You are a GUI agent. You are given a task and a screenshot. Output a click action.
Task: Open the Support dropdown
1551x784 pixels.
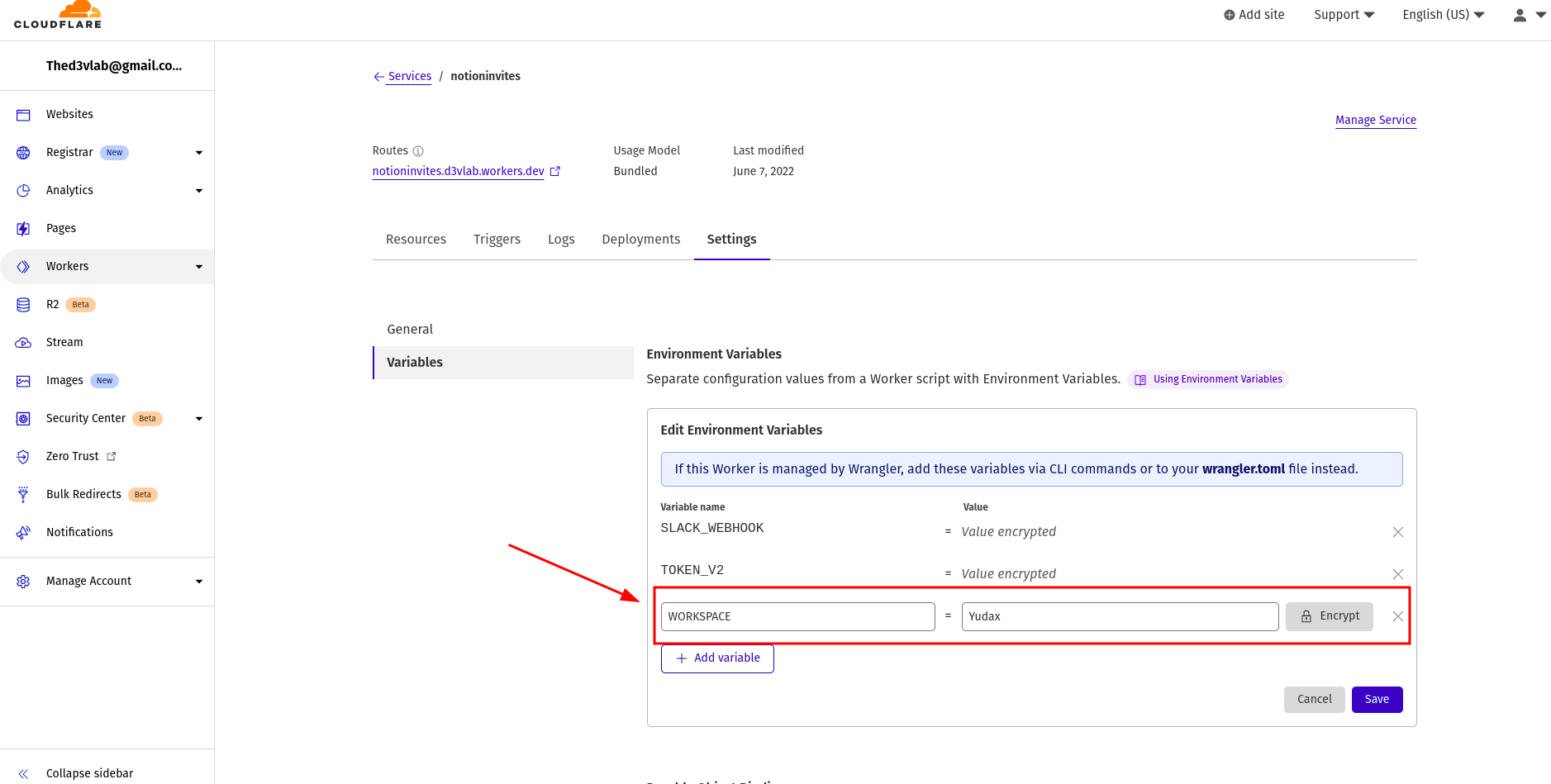coord(1344,15)
